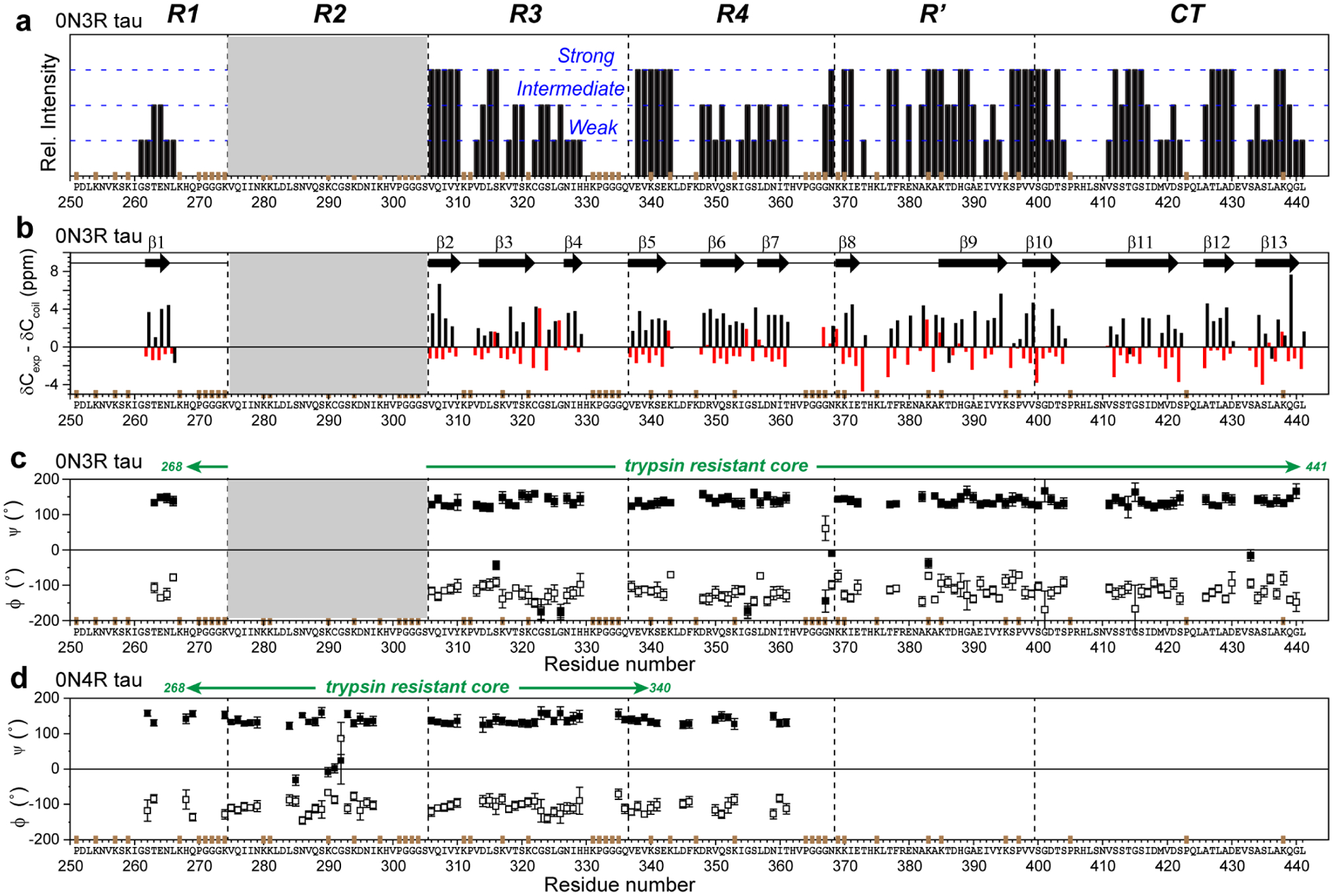Click the β12 strand label
Viewport: 1333px width, 896px height.
point(1217,242)
